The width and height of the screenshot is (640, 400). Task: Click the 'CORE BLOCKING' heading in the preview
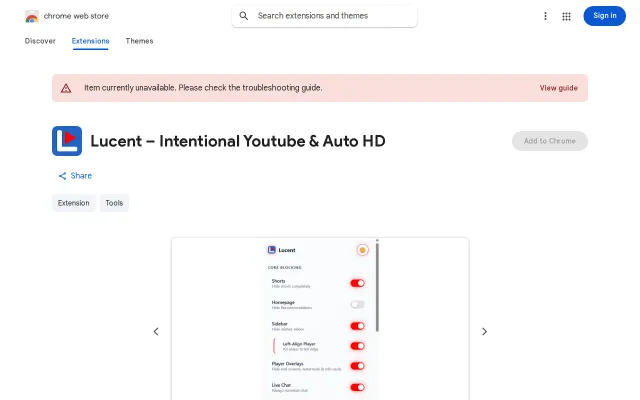pyautogui.click(x=284, y=268)
